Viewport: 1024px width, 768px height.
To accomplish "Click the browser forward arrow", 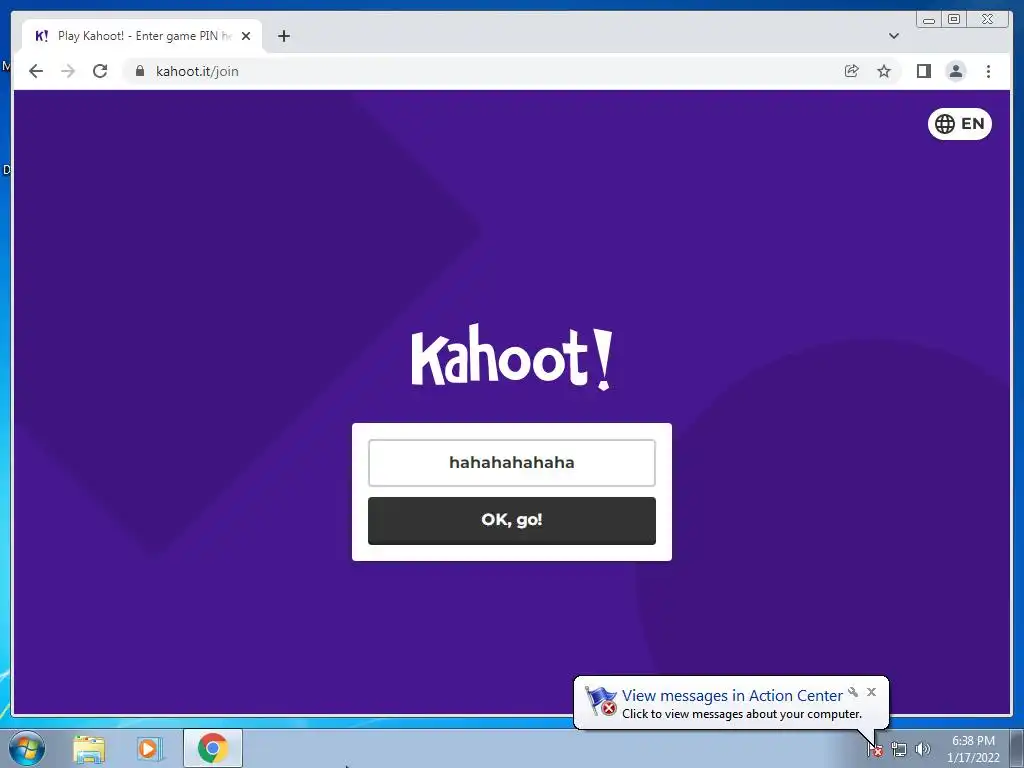I will 68,71.
